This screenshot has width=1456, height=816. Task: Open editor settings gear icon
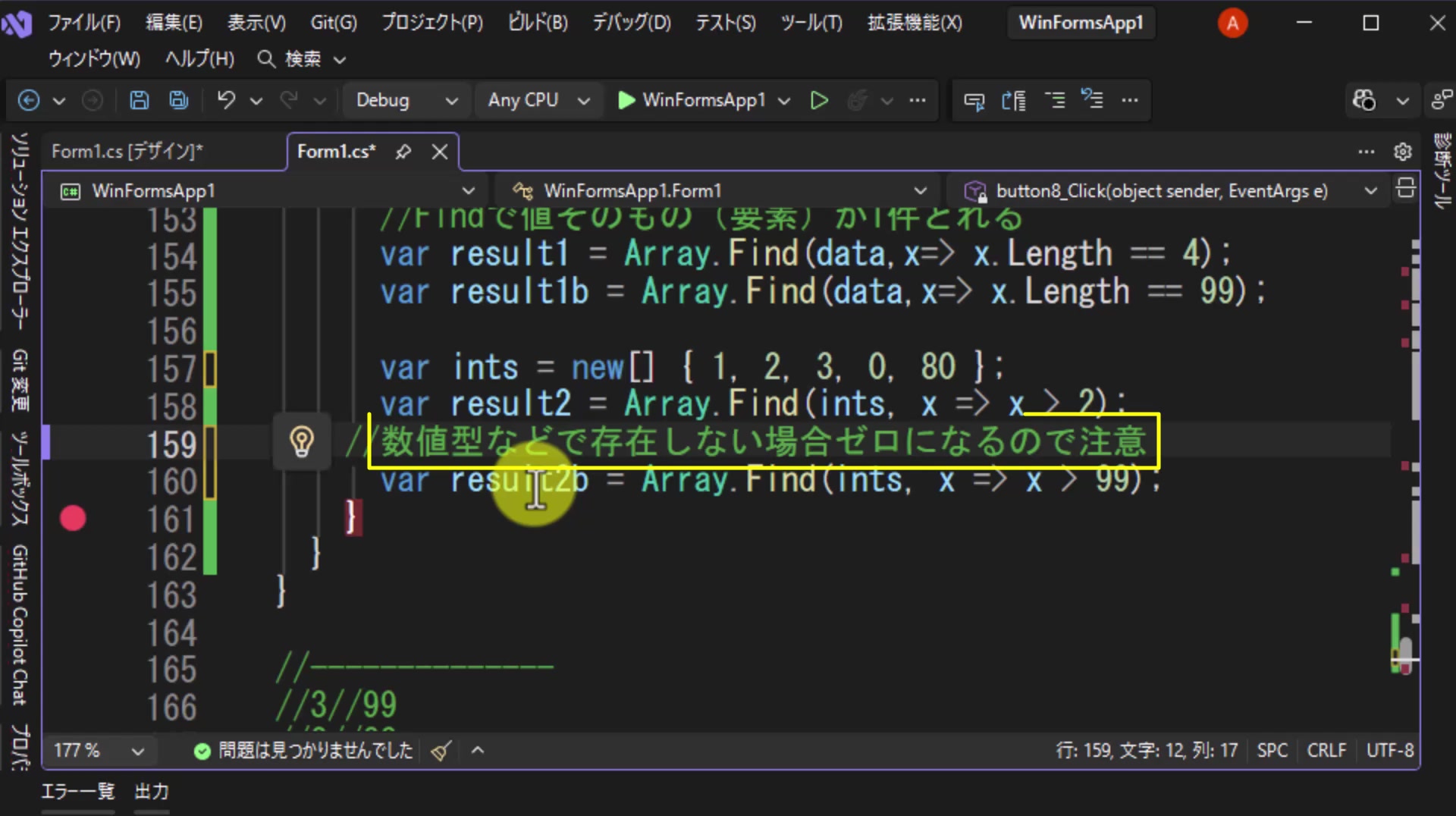[1403, 152]
